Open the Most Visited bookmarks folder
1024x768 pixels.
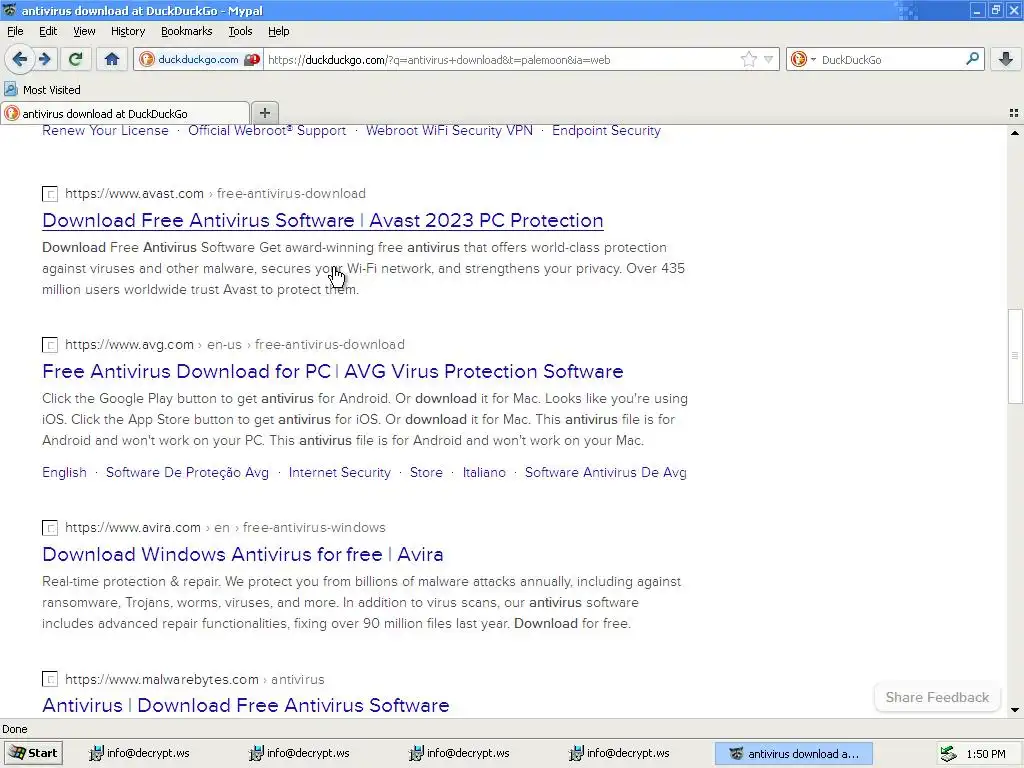pos(42,89)
